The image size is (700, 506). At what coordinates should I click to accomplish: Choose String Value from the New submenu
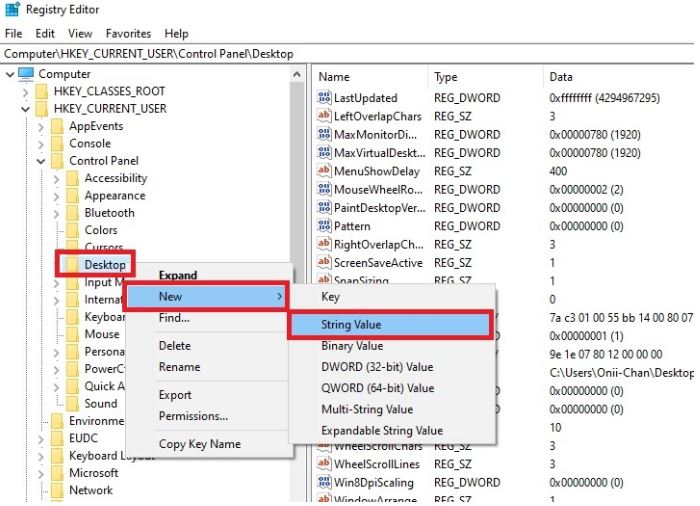[x=351, y=325]
